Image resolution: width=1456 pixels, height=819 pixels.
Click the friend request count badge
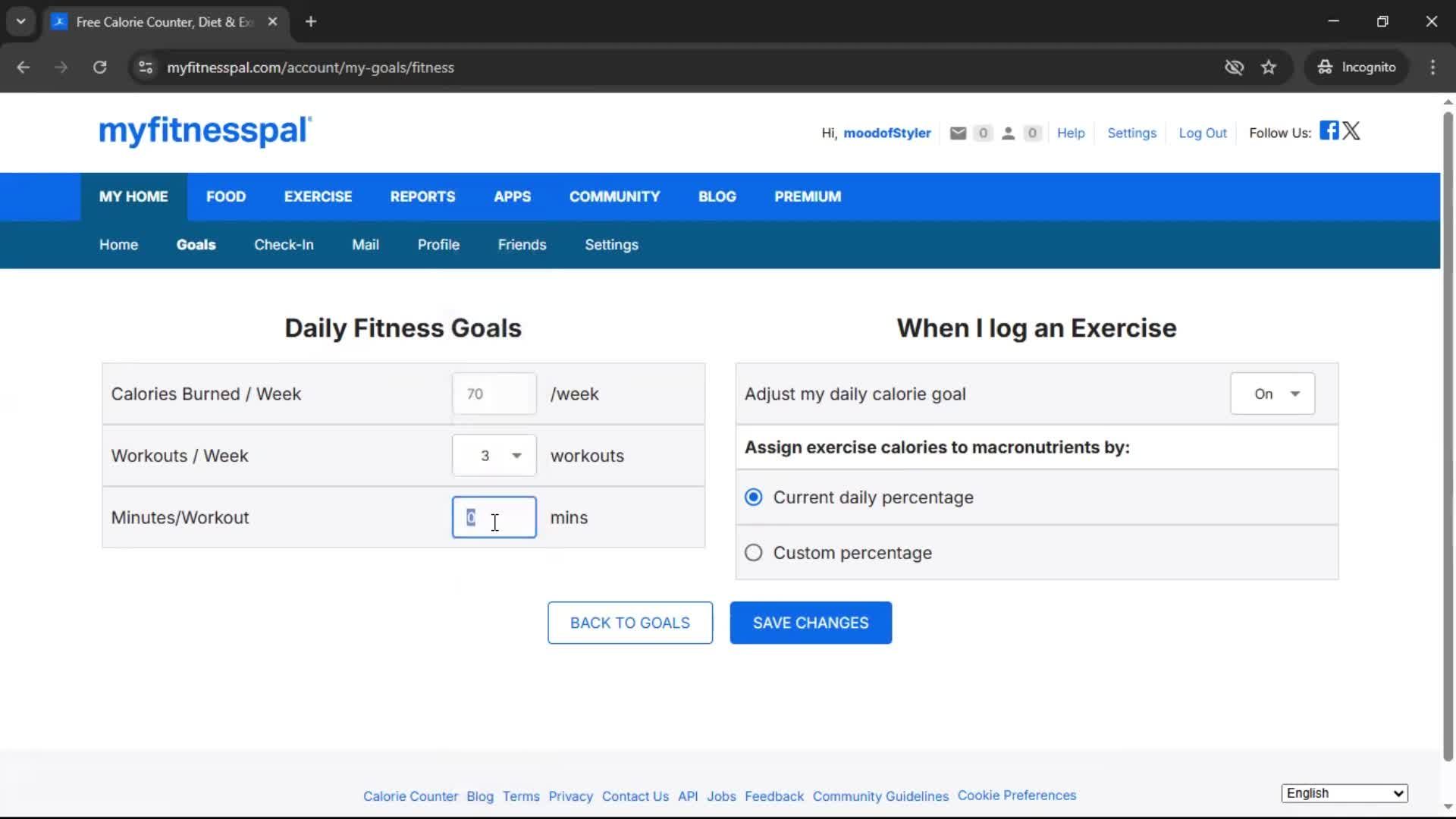(x=1032, y=133)
